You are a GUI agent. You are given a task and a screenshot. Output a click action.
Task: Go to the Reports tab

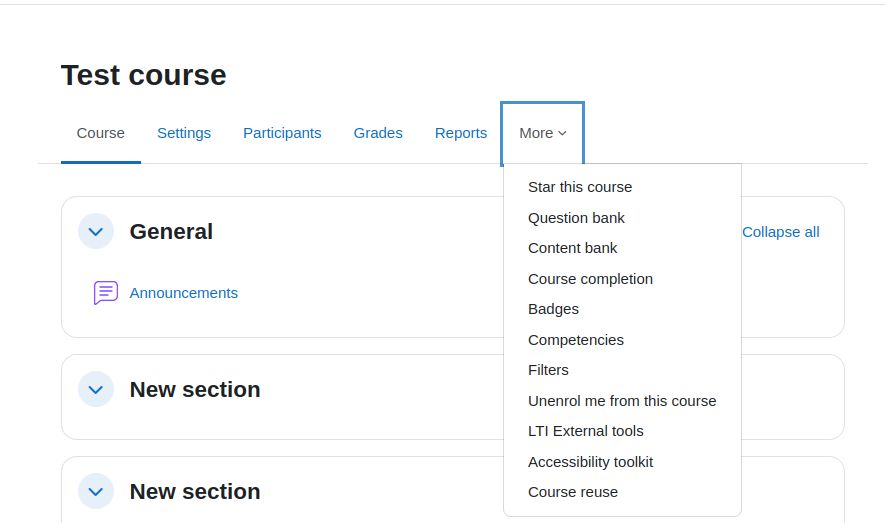point(461,133)
